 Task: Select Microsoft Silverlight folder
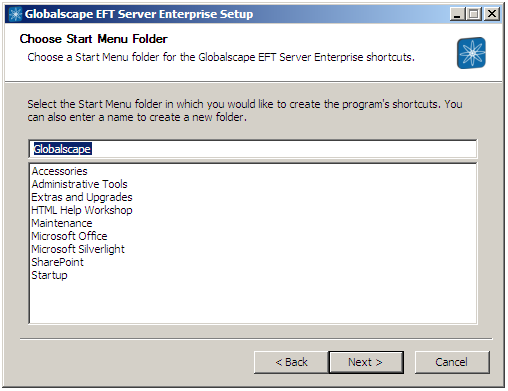78,249
